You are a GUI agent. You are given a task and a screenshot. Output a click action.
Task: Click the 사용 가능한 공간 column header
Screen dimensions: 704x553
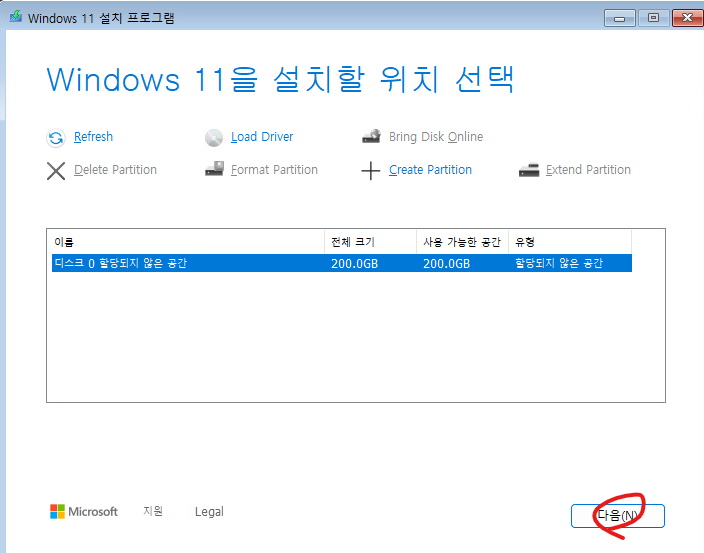[462, 242]
